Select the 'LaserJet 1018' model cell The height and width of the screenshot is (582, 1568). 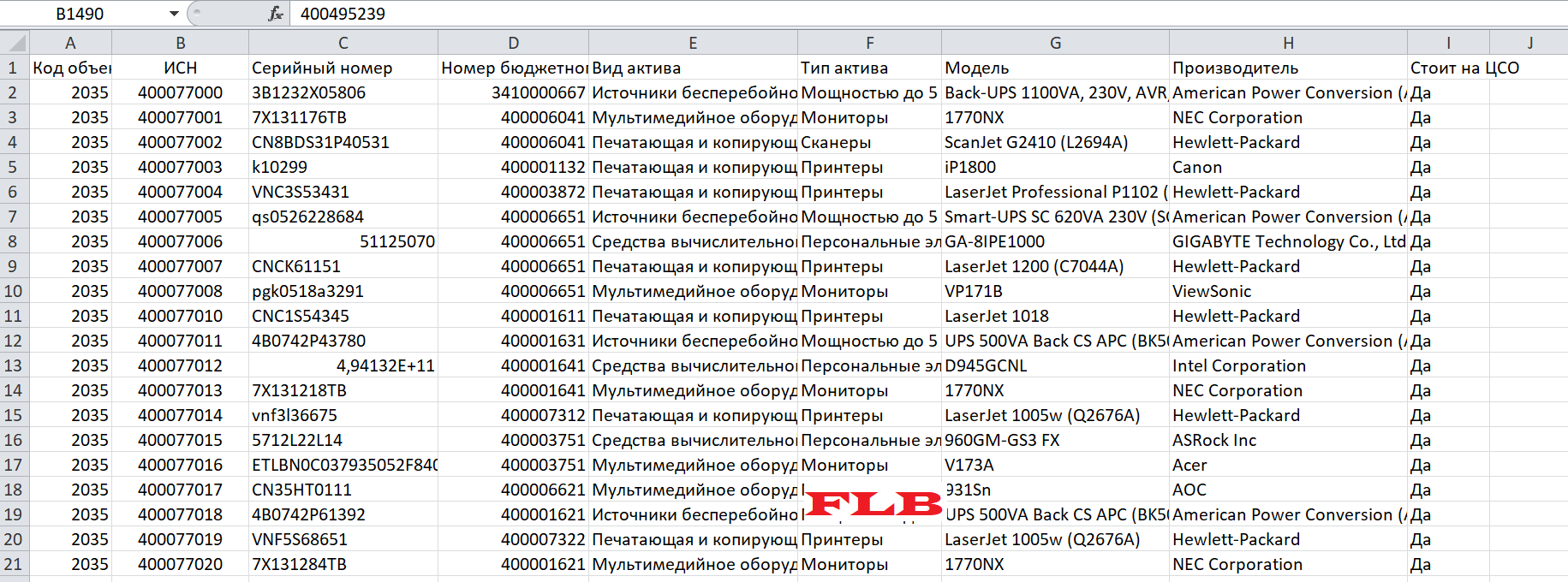point(1055,316)
